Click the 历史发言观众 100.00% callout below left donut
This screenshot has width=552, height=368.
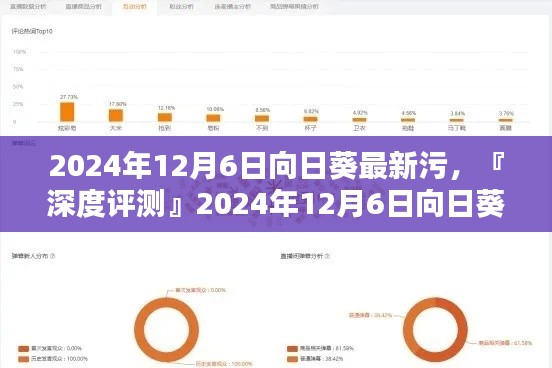coord(224,364)
